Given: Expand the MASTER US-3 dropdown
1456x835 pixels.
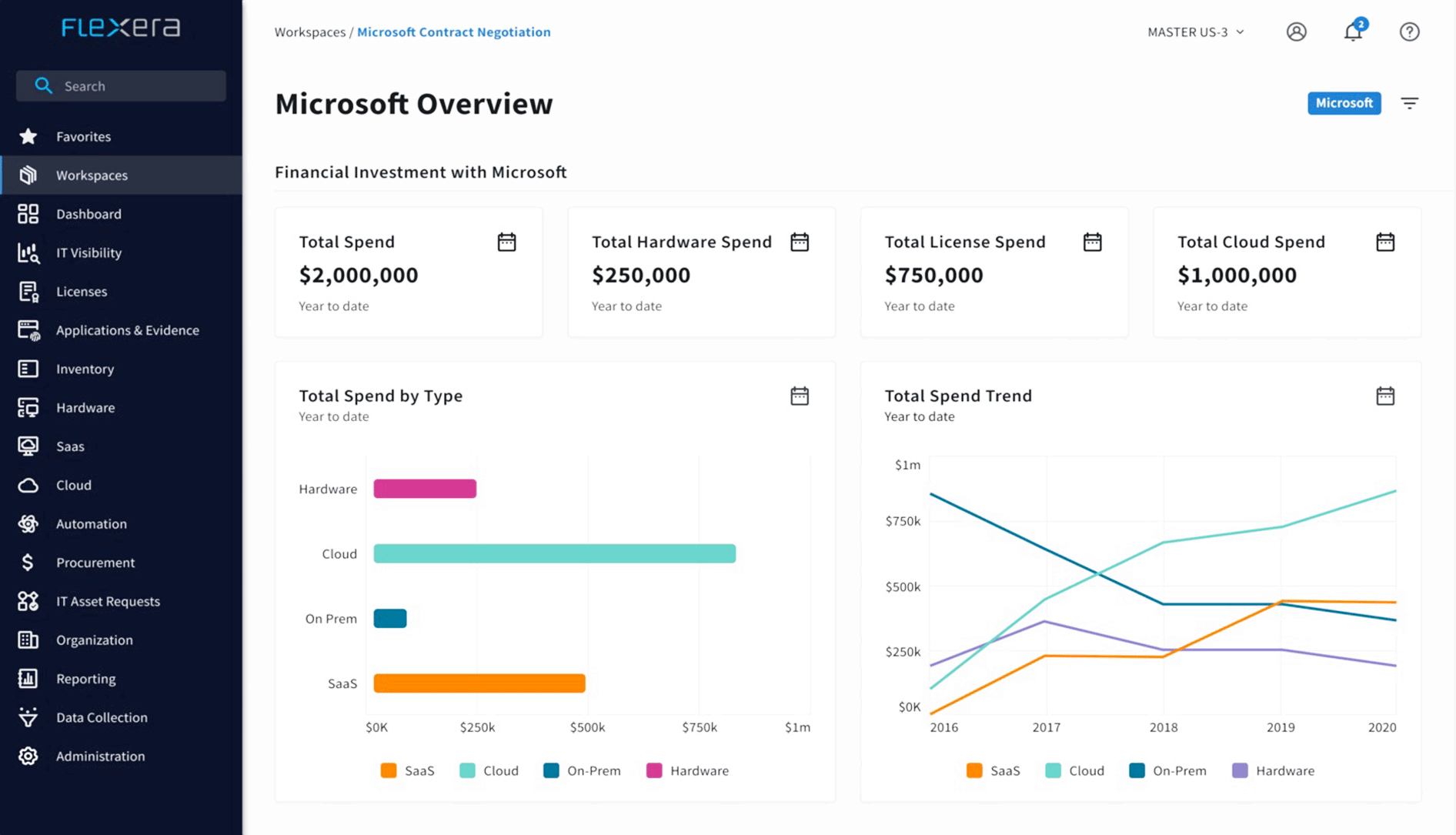Looking at the screenshot, I should (x=1195, y=32).
